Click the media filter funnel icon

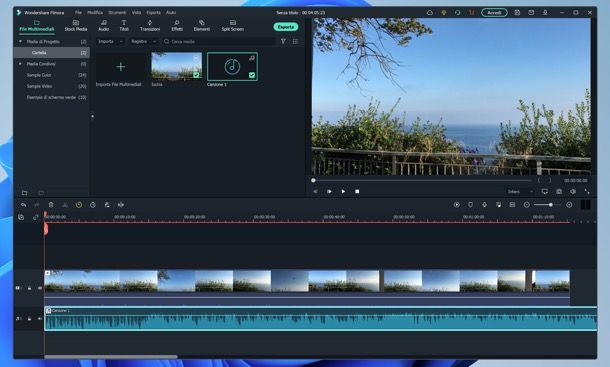tap(283, 41)
